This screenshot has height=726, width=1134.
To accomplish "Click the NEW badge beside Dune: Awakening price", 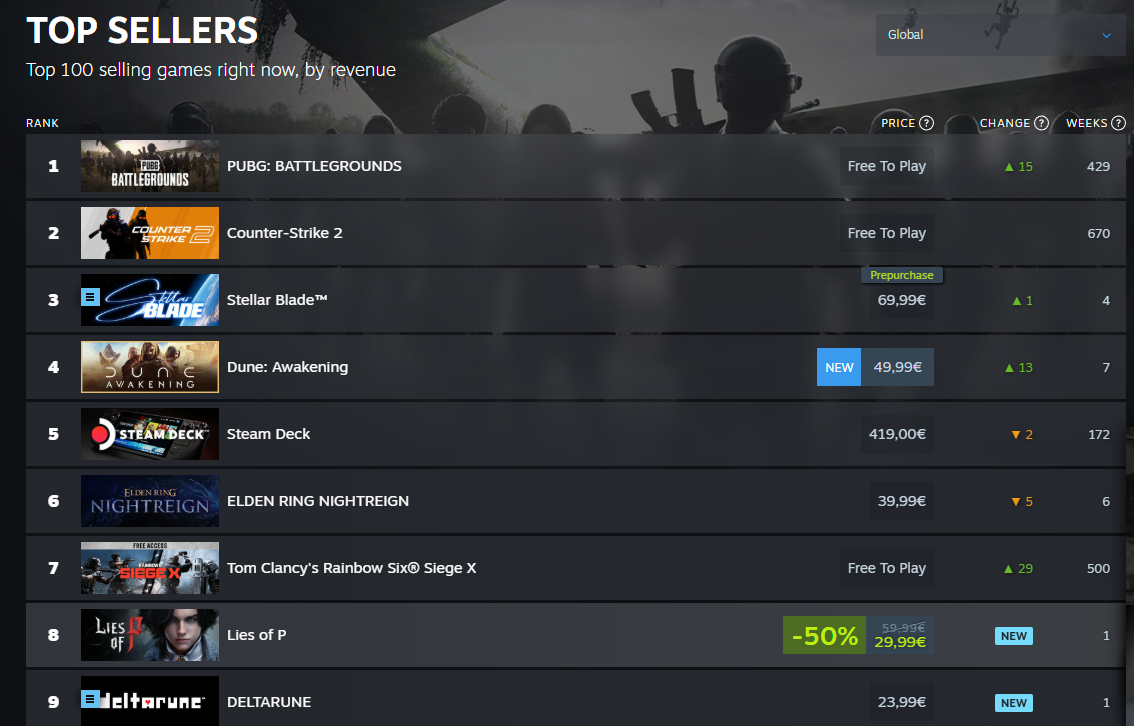I will click(x=839, y=367).
